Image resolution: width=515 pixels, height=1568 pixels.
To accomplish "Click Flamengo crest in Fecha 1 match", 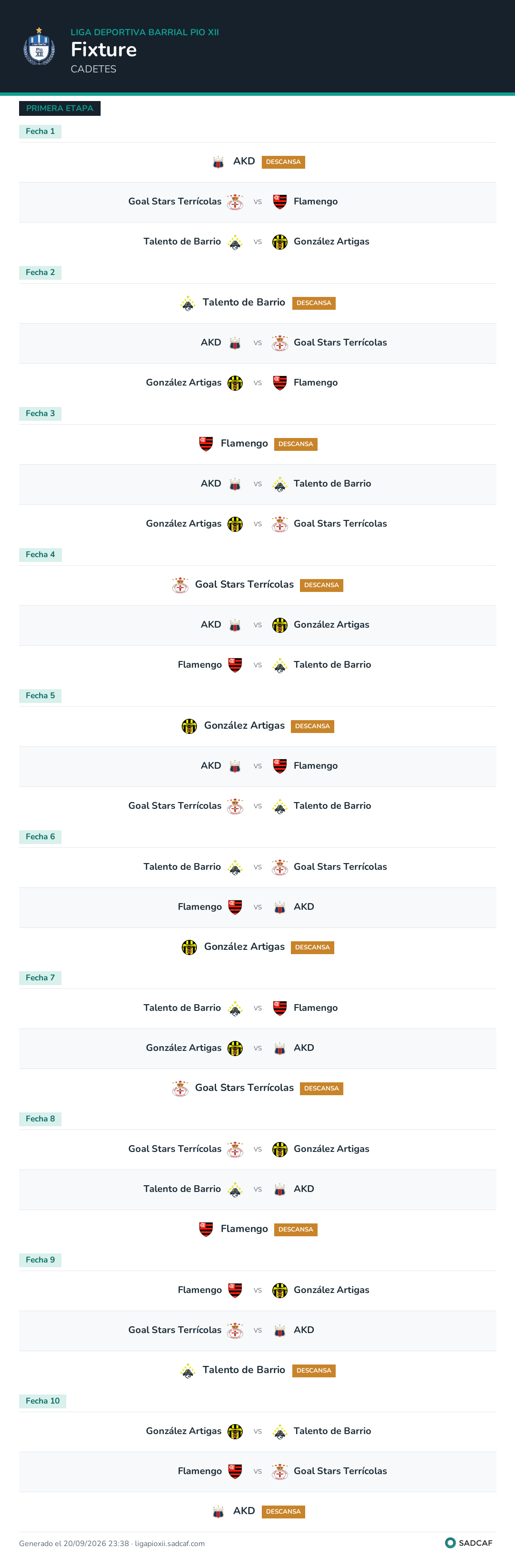I will tap(279, 202).
